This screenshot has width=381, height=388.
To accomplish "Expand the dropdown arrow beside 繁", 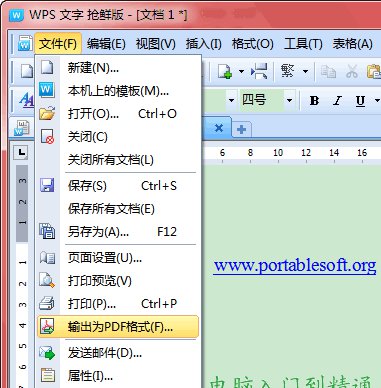I will point(305,71).
